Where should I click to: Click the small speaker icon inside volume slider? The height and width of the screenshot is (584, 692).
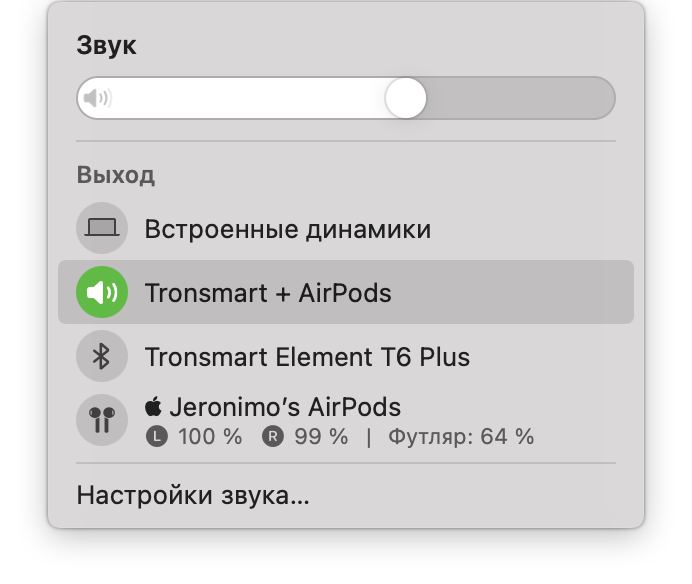97,98
